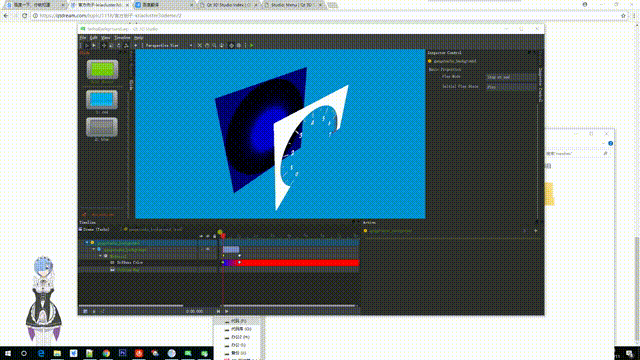
Task: Click the horizontal scrollbar under timeline tree
Action: pos(131,305)
